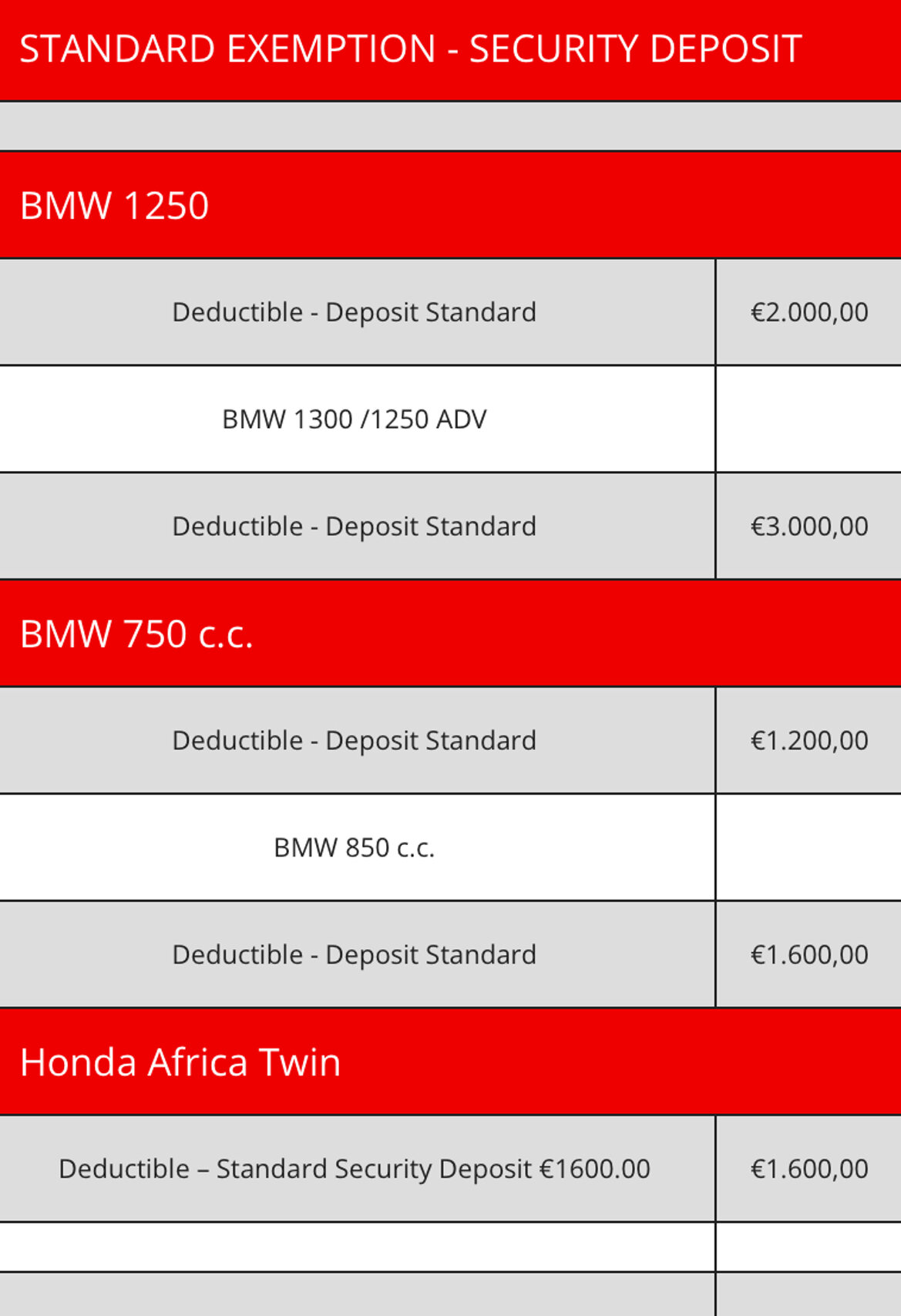Click the empty gray row below the title
This screenshot has height=1316, width=901.
pyautogui.click(x=450, y=126)
